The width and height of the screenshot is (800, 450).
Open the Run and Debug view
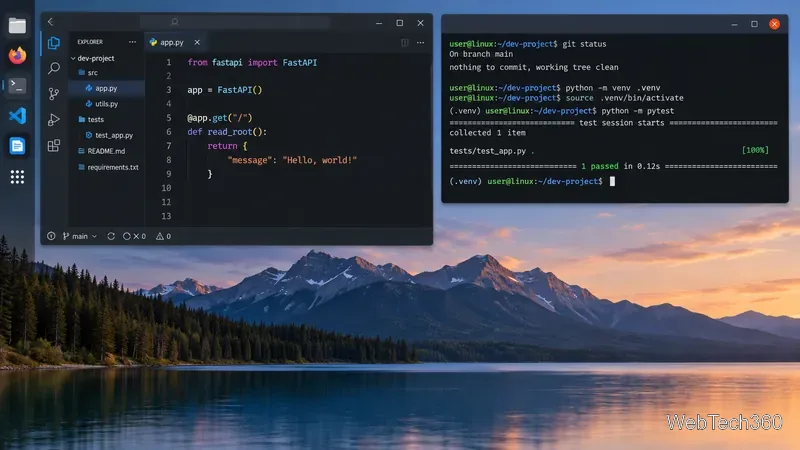click(54, 119)
